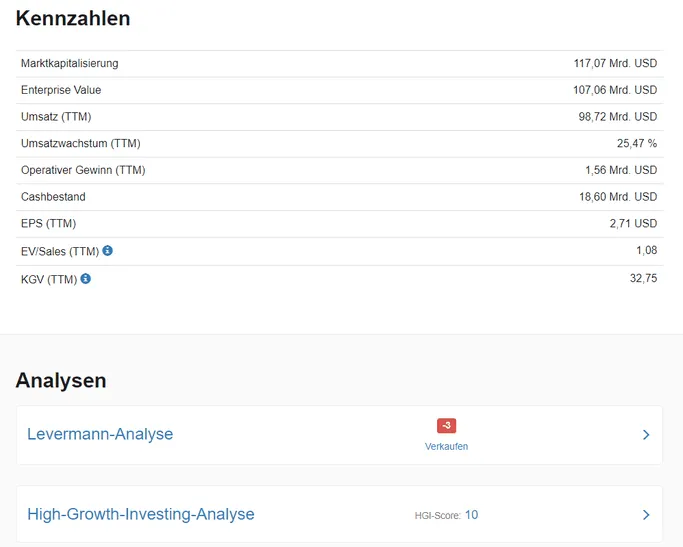The width and height of the screenshot is (683, 547).
Task: Click the Umsatzwachstum value 25,47 %
Action: click(x=636, y=143)
